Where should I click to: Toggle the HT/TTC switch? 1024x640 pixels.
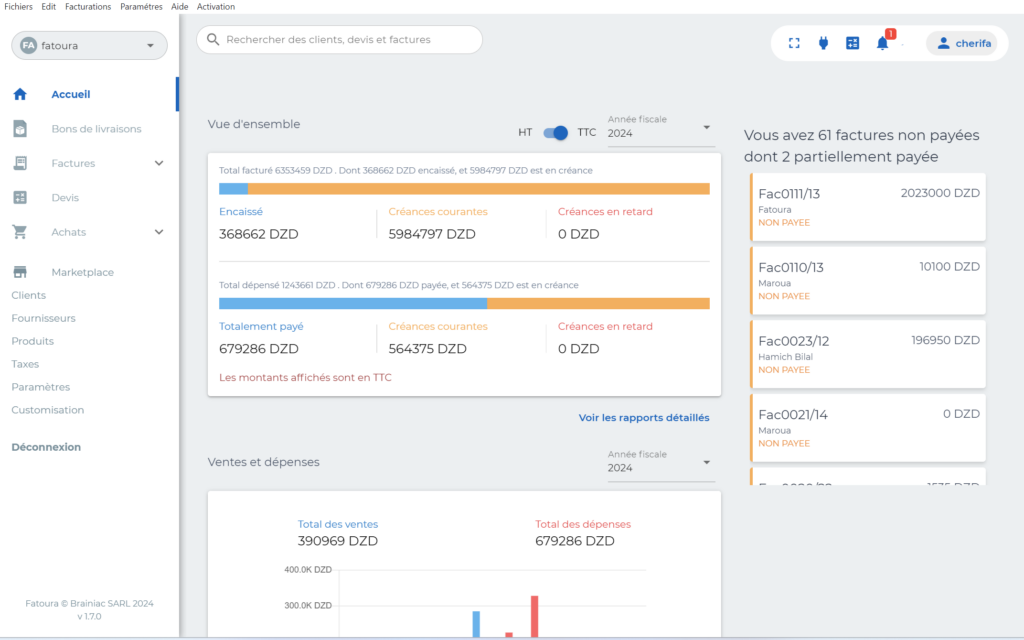pos(556,133)
